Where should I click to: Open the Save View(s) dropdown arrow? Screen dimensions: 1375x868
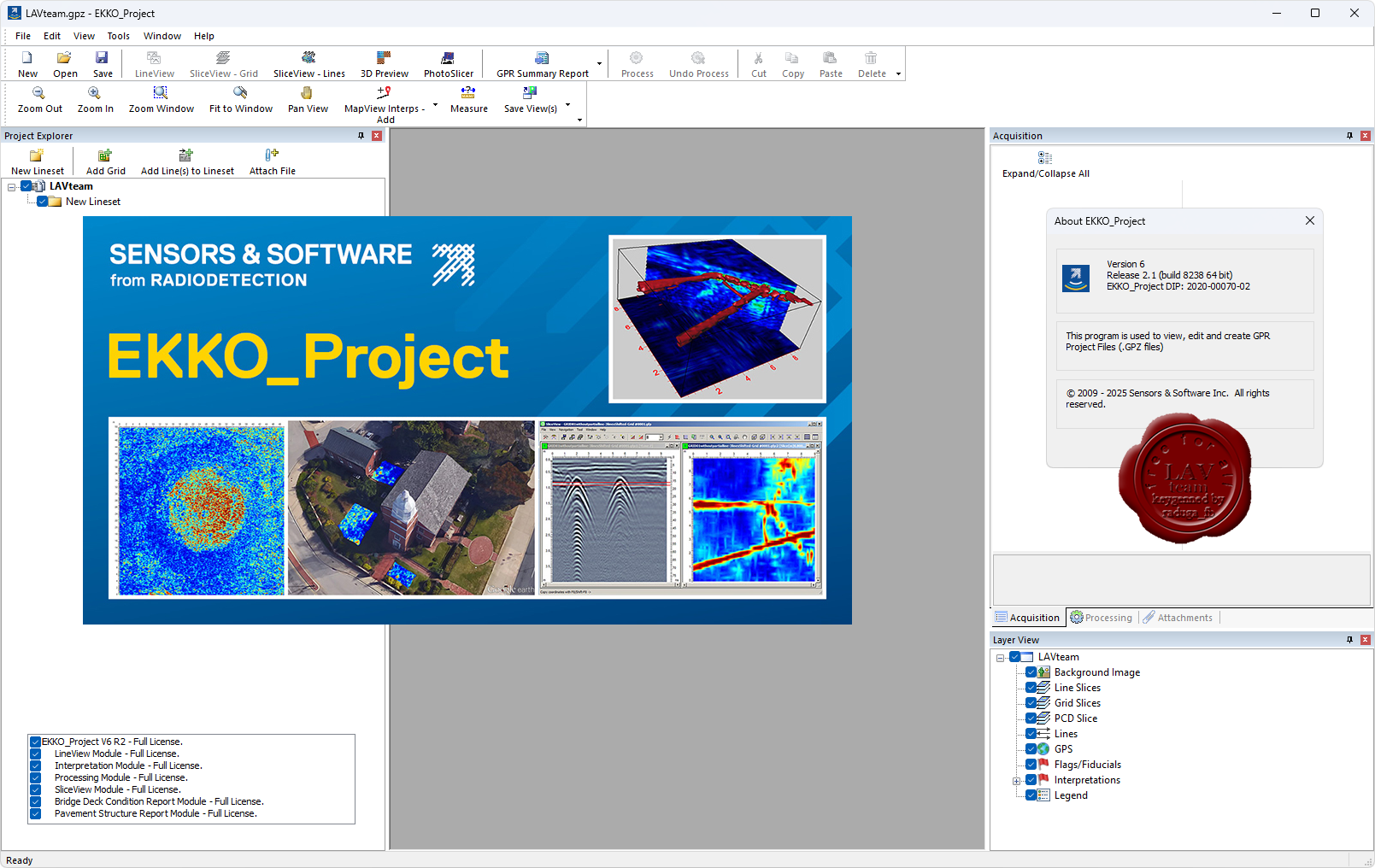567,104
